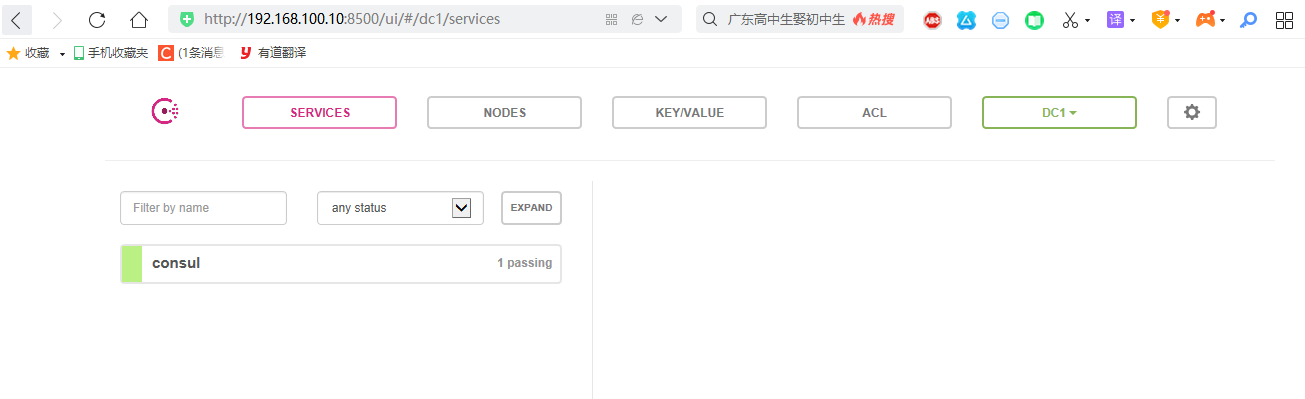
Task: Open the QR code icon in address bar
Action: (x=612, y=19)
